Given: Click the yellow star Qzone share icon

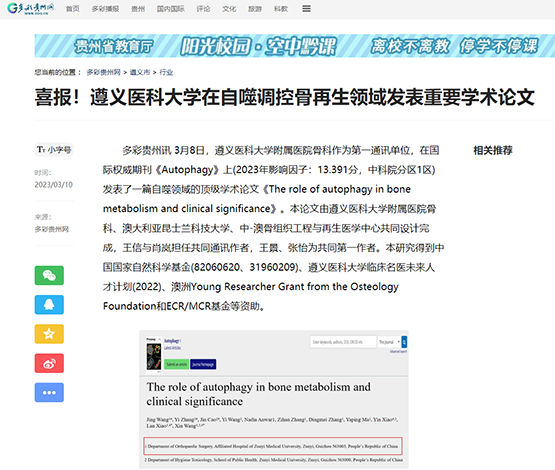Looking at the screenshot, I should [x=49, y=334].
